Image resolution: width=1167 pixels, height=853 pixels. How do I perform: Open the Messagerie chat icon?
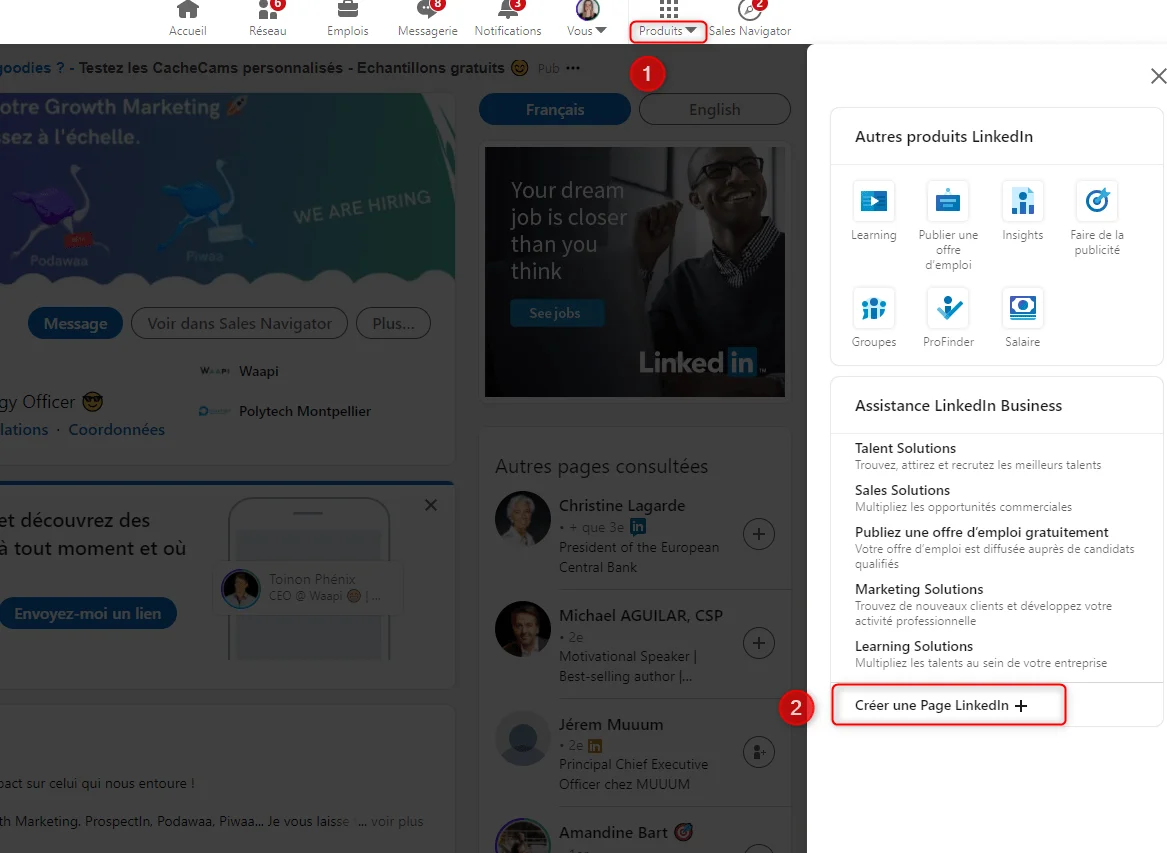point(428,19)
